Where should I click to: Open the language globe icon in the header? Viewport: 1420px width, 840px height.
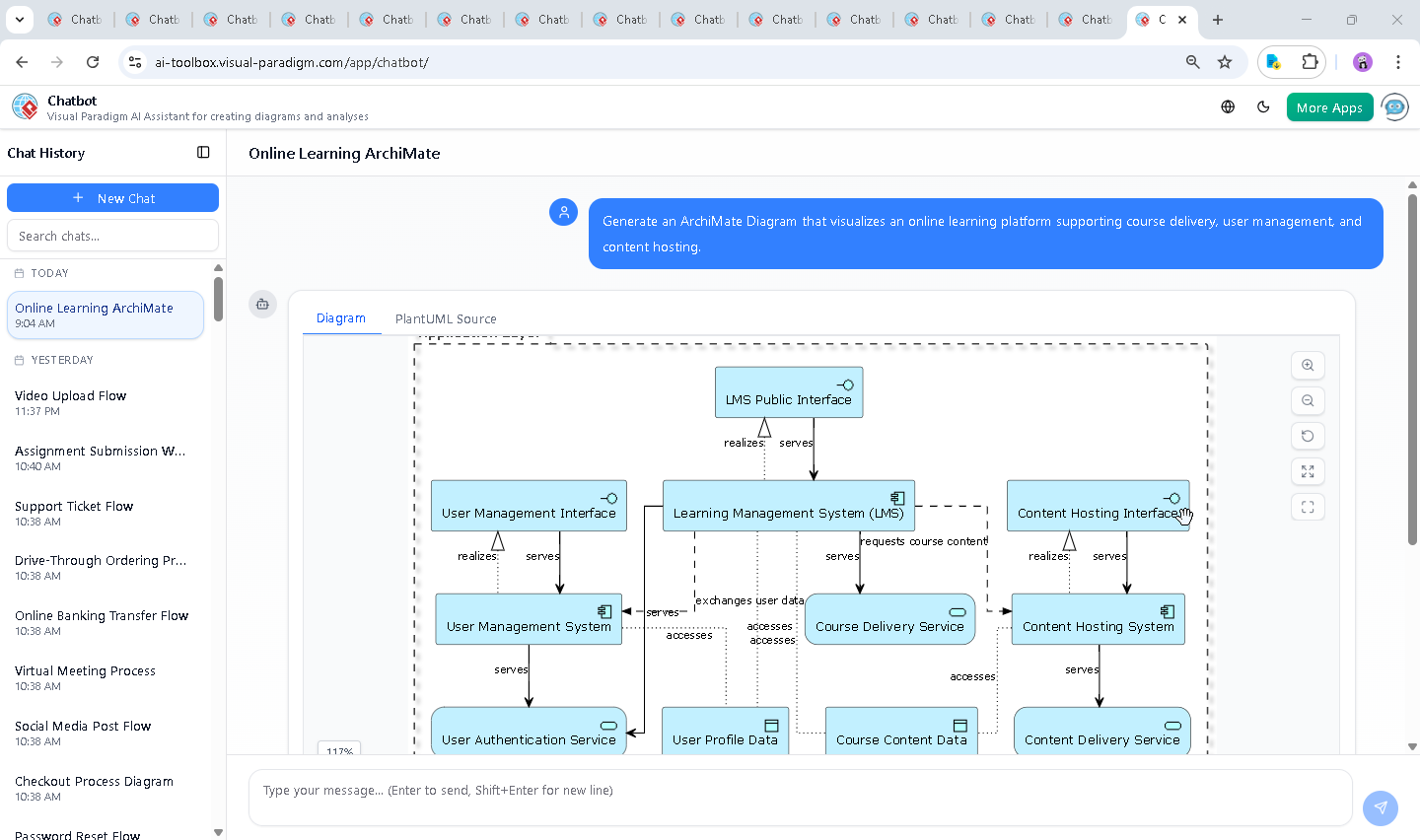tap(1227, 106)
